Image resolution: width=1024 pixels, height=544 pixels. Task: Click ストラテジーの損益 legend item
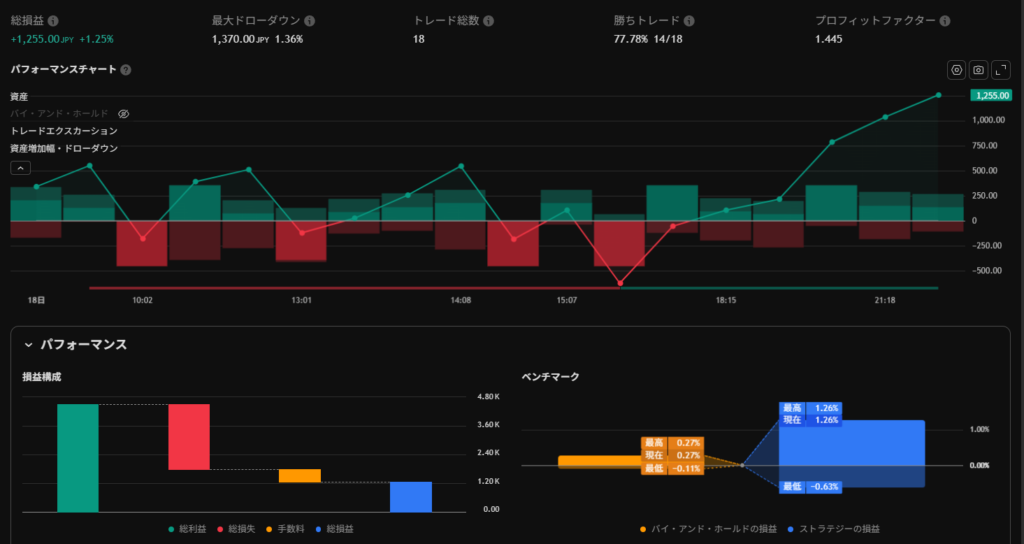[x=833, y=528]
